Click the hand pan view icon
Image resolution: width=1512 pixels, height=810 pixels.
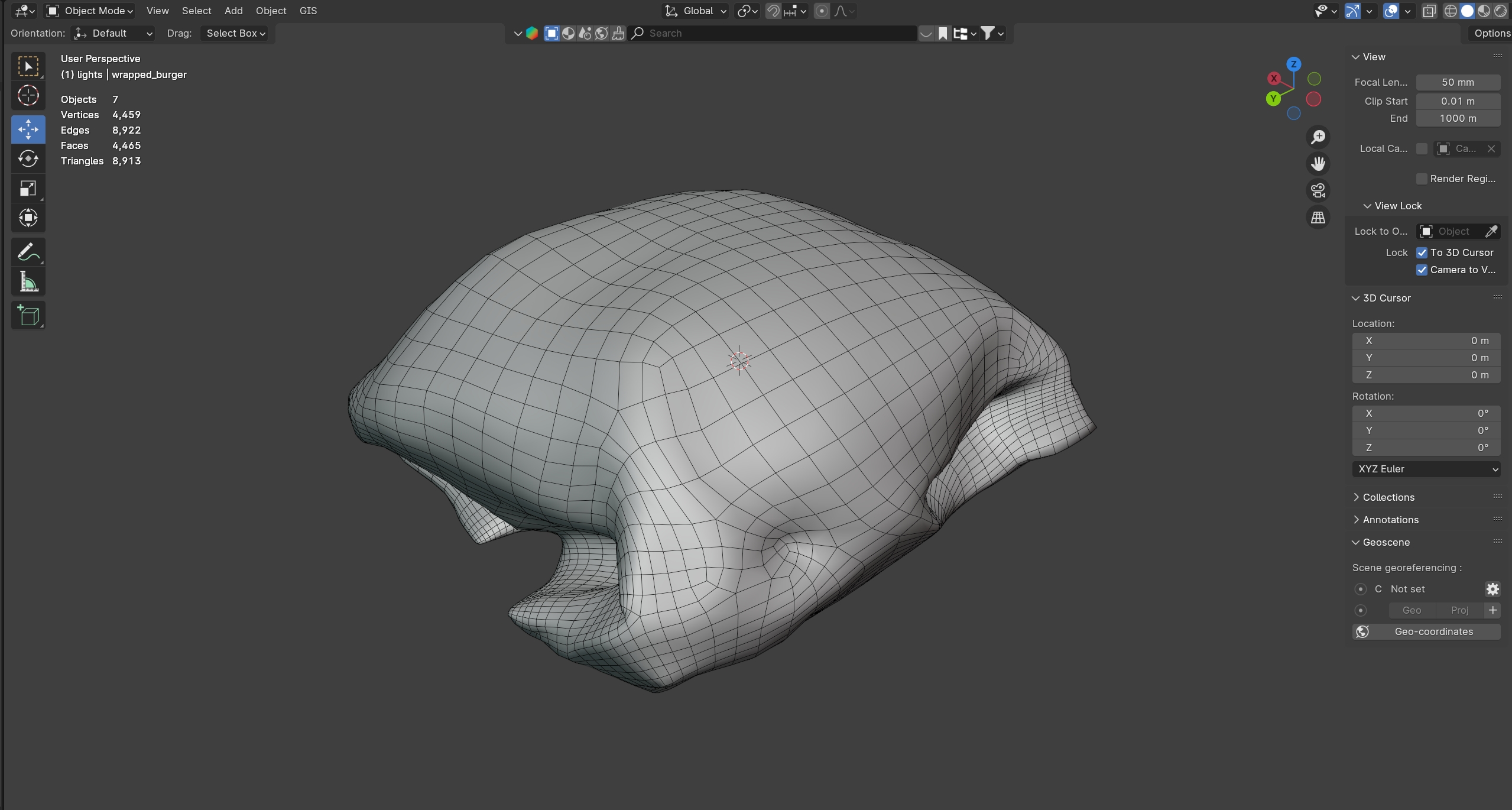[1318, 164]
